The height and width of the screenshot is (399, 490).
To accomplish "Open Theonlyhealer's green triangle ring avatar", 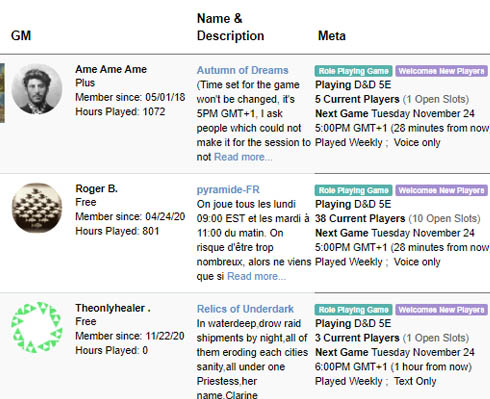I will pos(37,327).
